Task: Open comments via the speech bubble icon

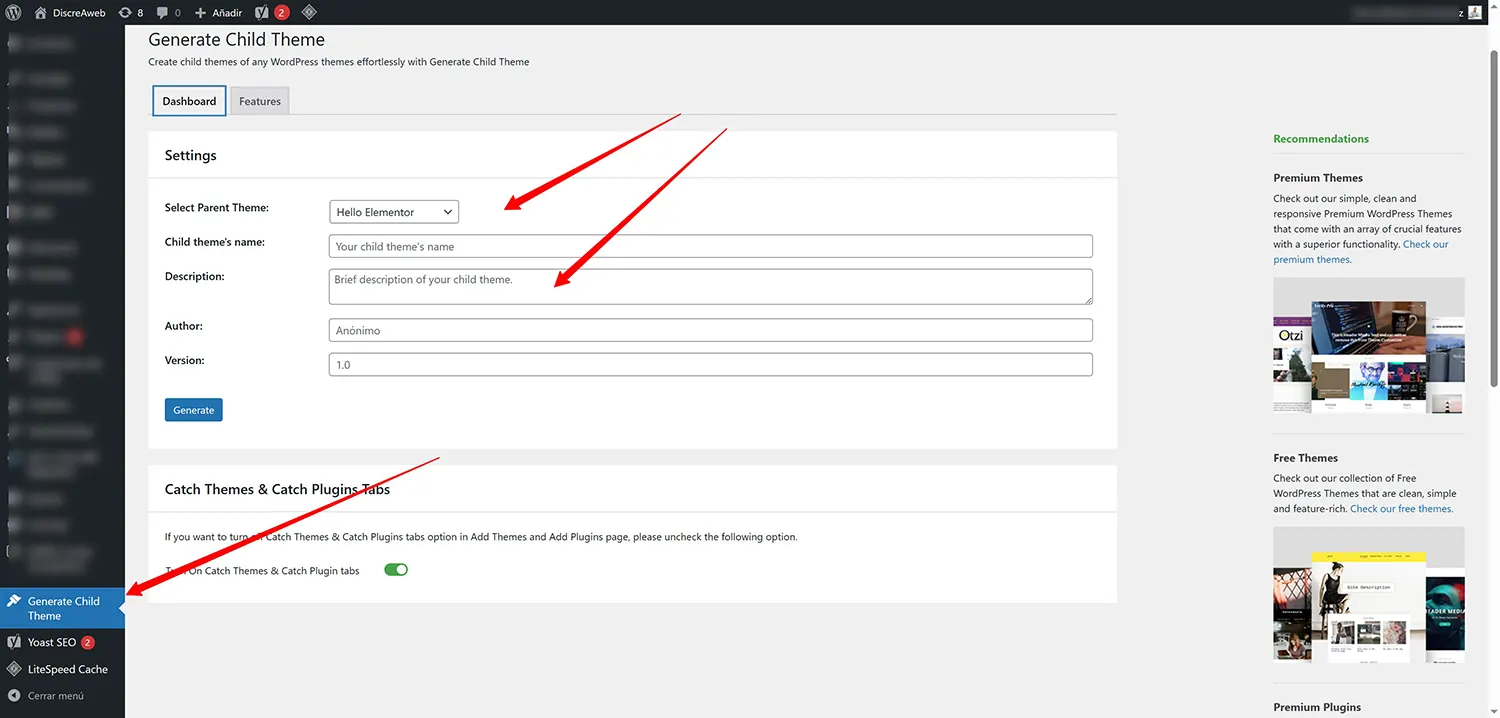Action: pos(163,12)
